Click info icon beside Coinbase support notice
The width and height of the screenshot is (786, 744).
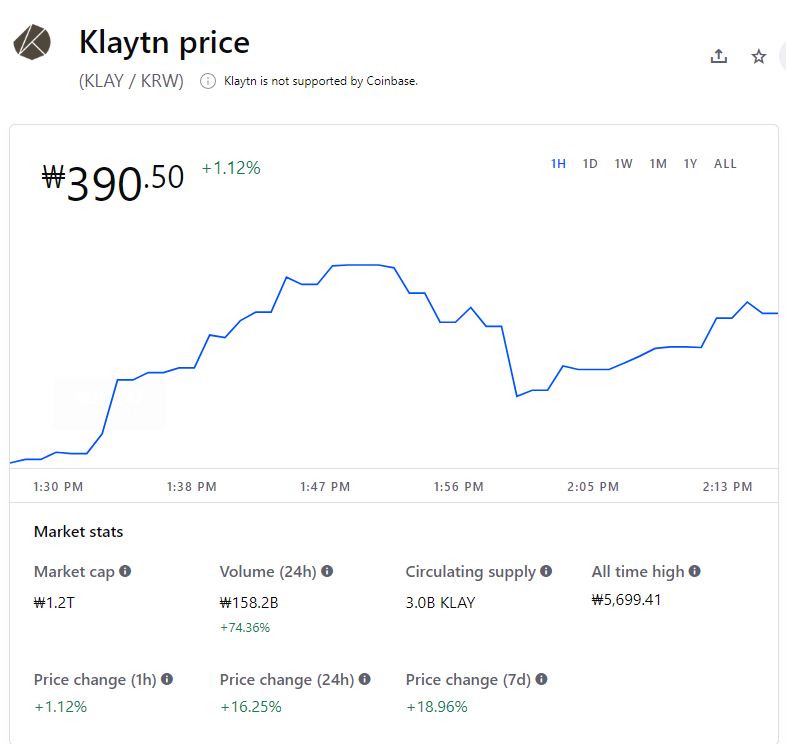click(208, 81)
